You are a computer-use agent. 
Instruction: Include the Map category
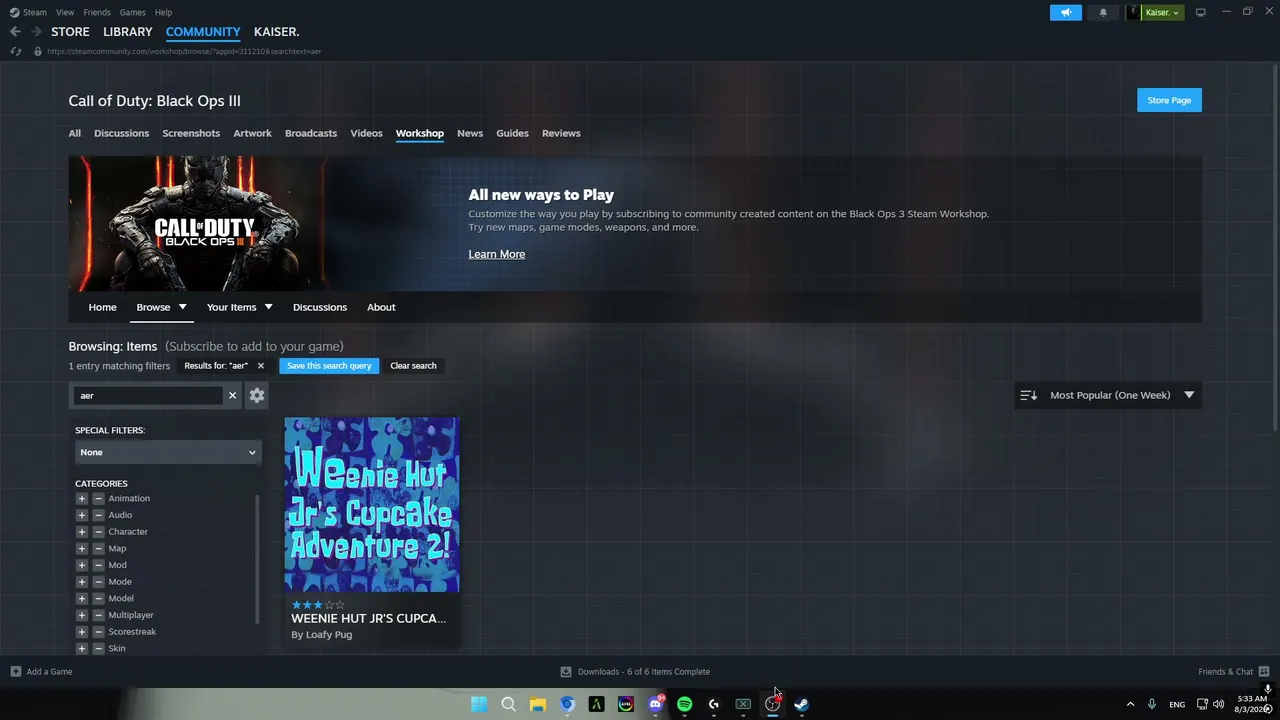coord(82,549)
